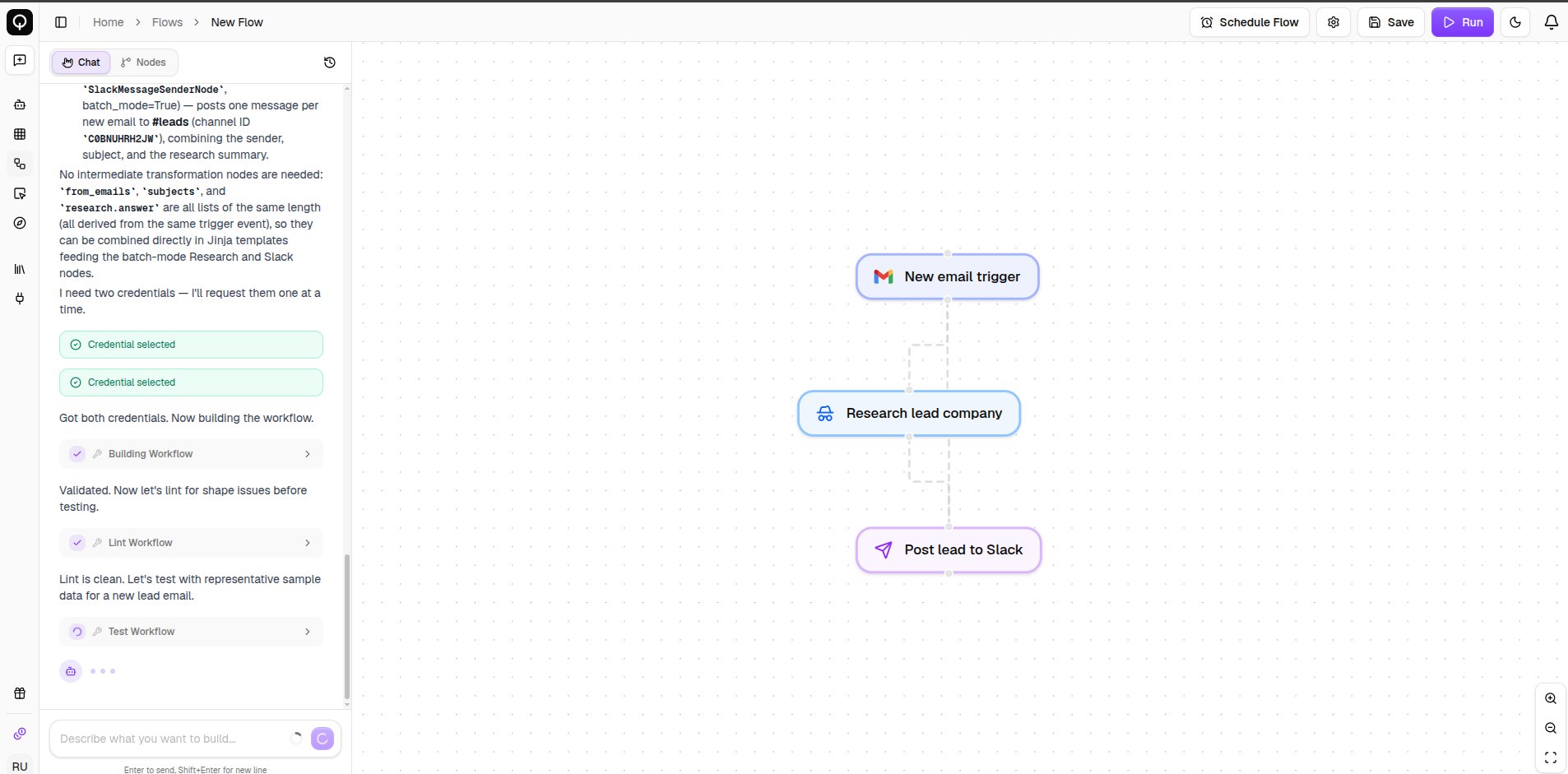Open flow settings gear icon
1568x774 pixels.
click(x=1334, y=22)
